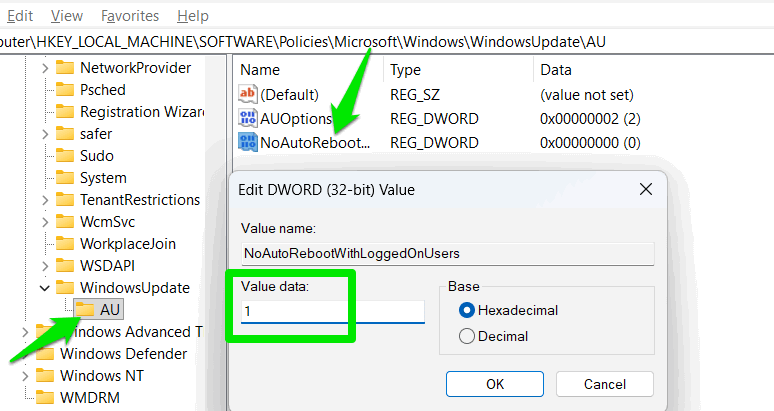The height and width of the screenshot is (411, 774).
Task: Open the Help menu
Action: tap(193, 16)
